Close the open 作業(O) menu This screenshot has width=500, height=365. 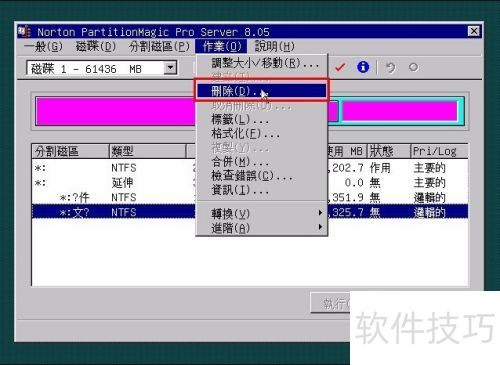pyautogui.click(x=221, y=46)
